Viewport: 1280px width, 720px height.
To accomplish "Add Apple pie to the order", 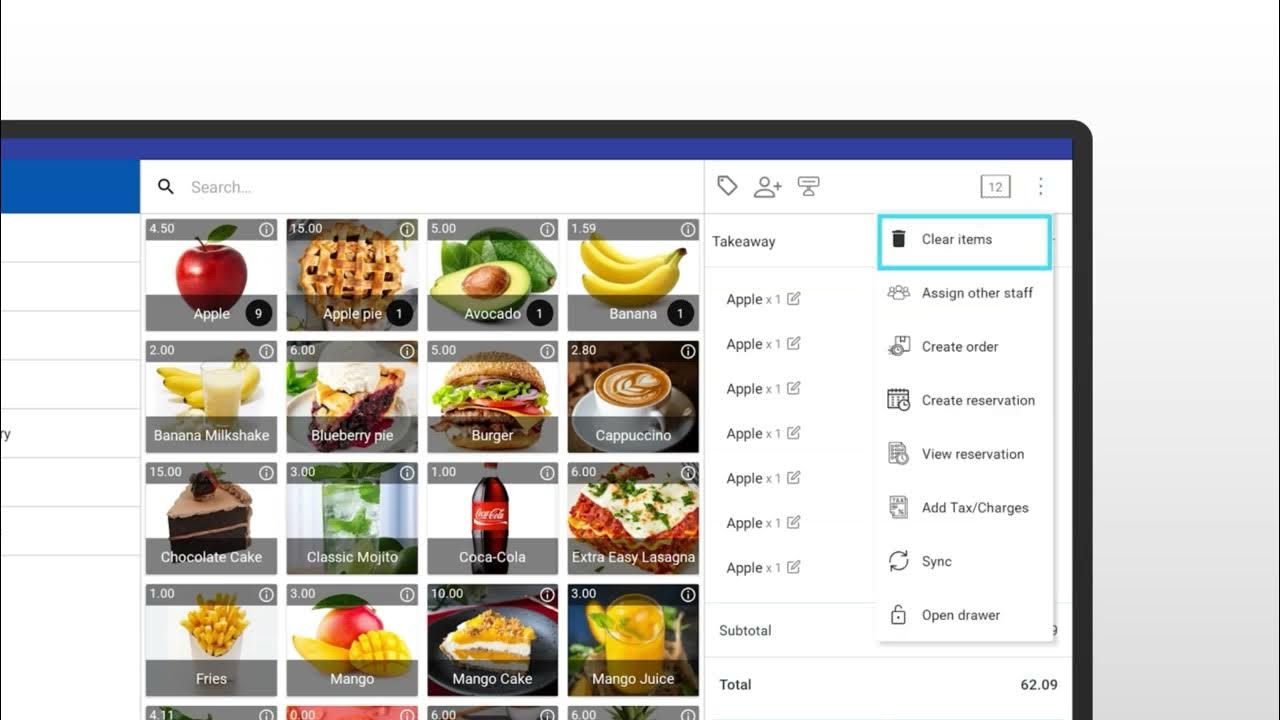I will (x=352, y=275).
